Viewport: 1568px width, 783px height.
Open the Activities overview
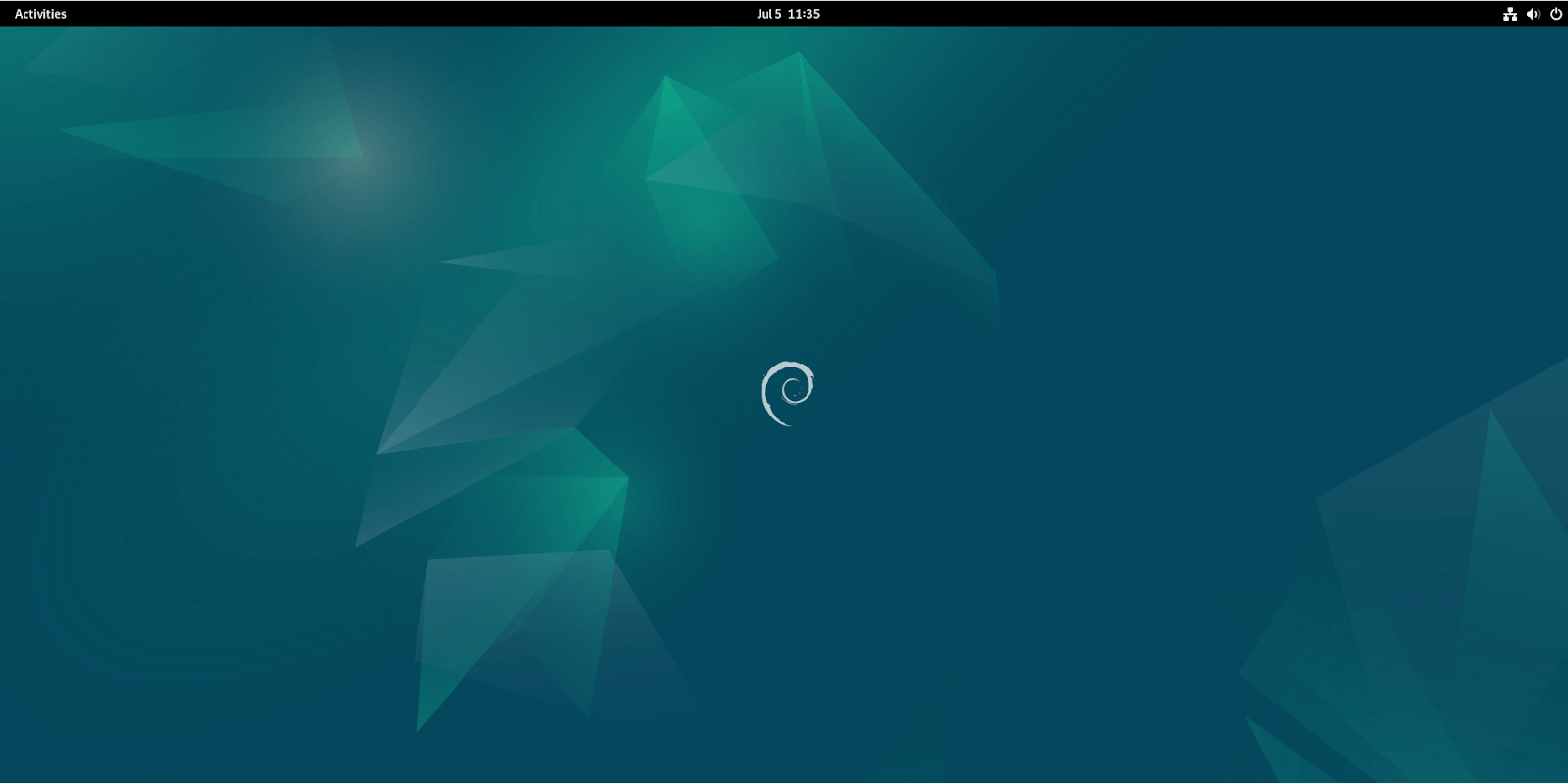(x=40, y=14)
